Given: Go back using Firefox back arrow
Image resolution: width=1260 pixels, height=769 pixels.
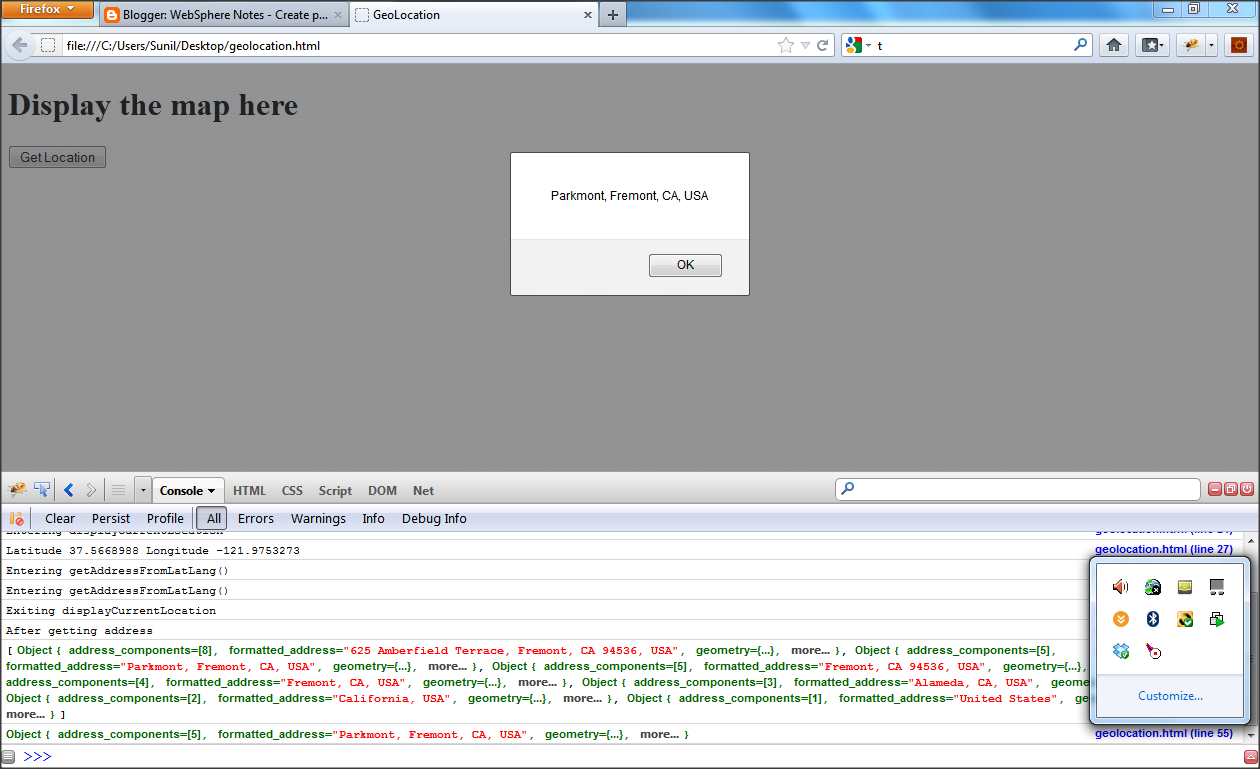Looking at the screenshot, I should click(20, 45).
